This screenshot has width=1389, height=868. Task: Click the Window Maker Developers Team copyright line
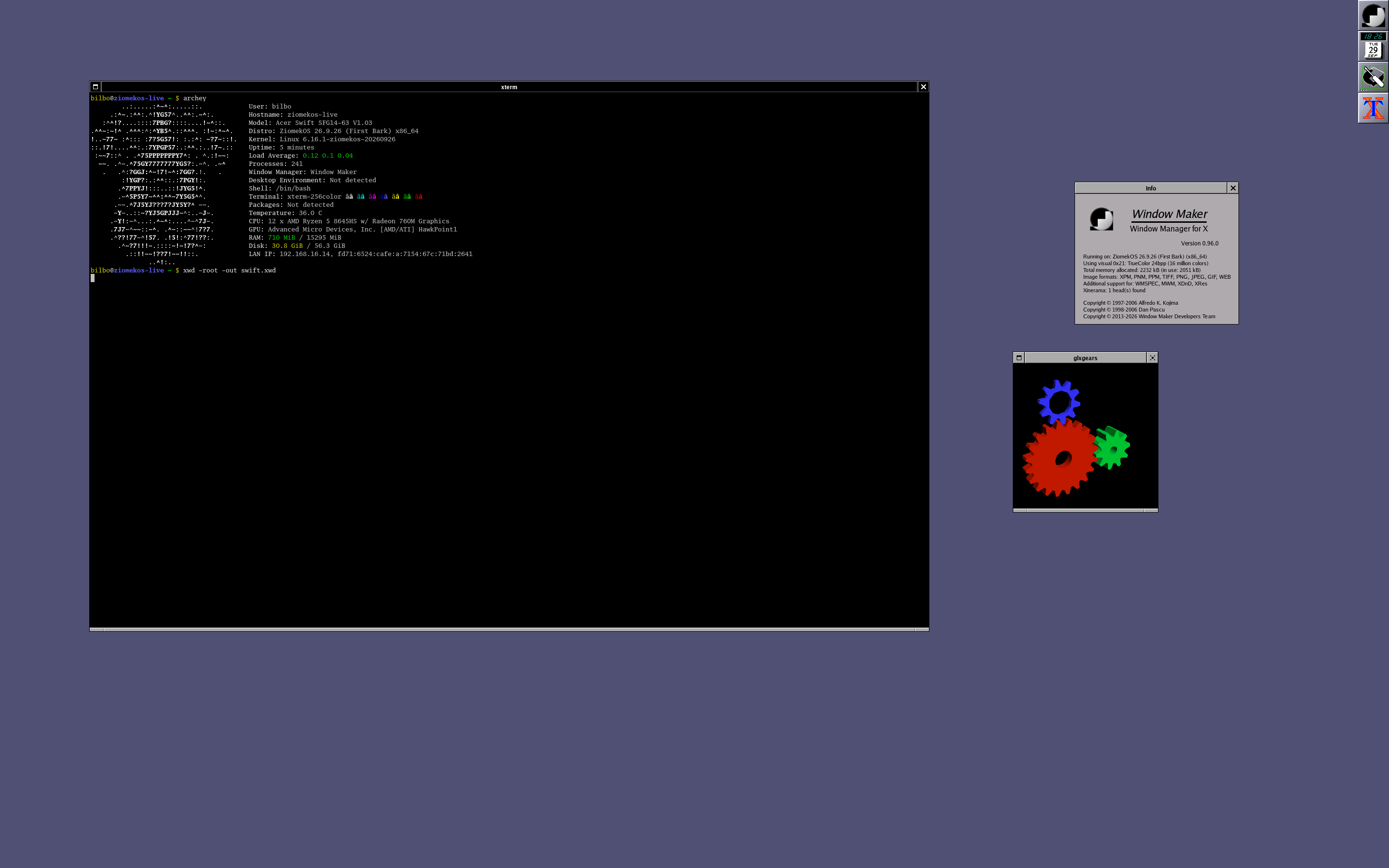(x=1149, y=316)
